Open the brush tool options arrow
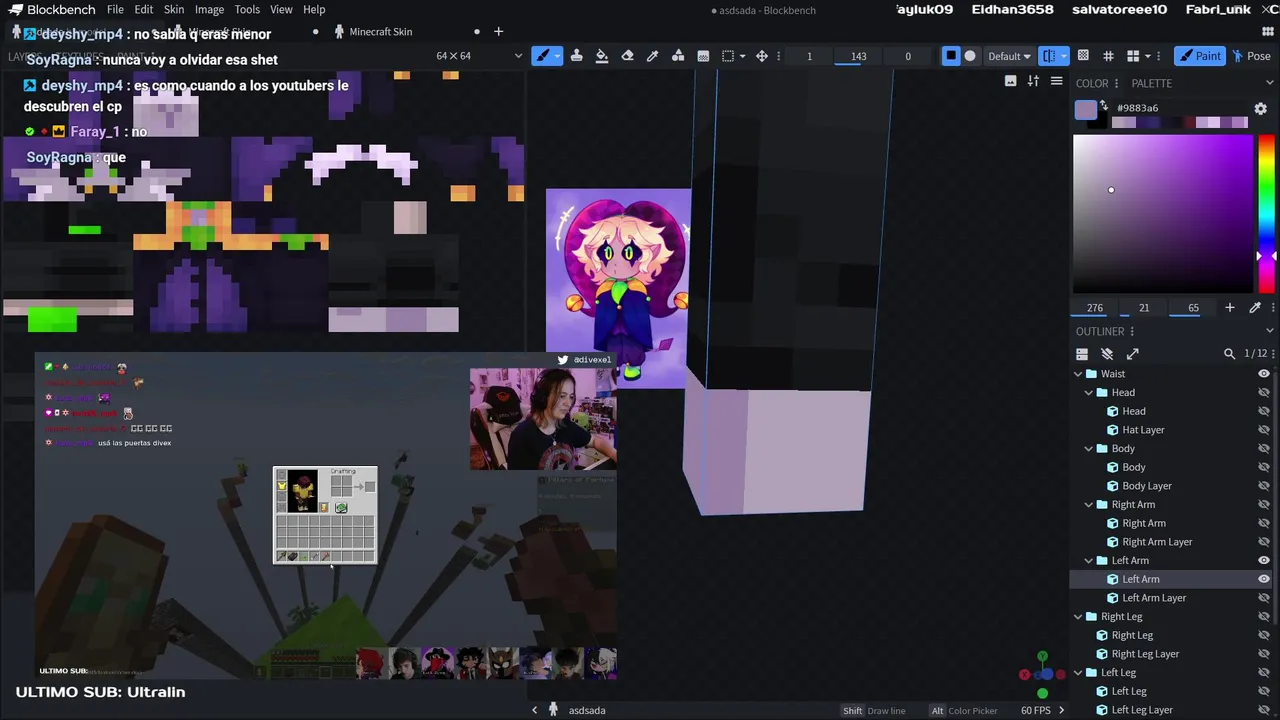 coord(557,56)
